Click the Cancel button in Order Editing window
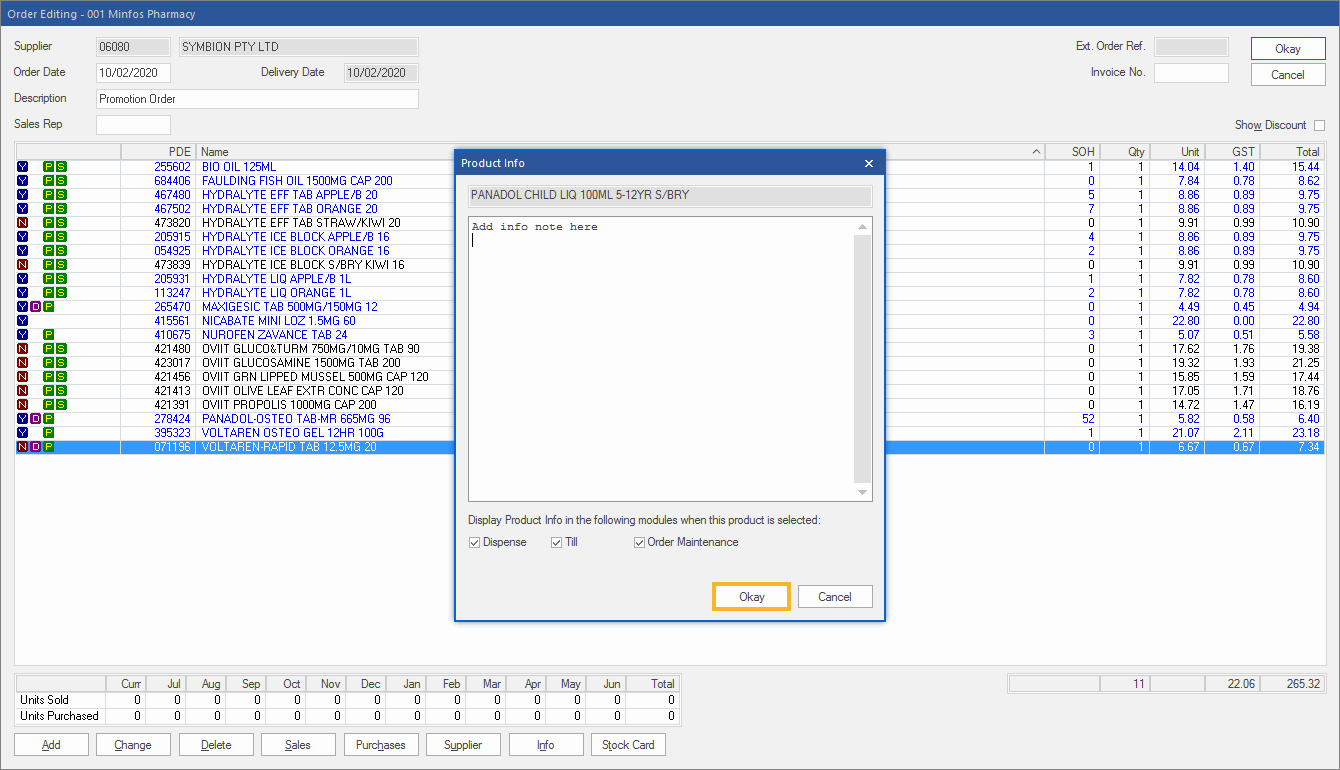Image resolution: width=1340 pixels, height=770 pixels. tap(1288, 75)
